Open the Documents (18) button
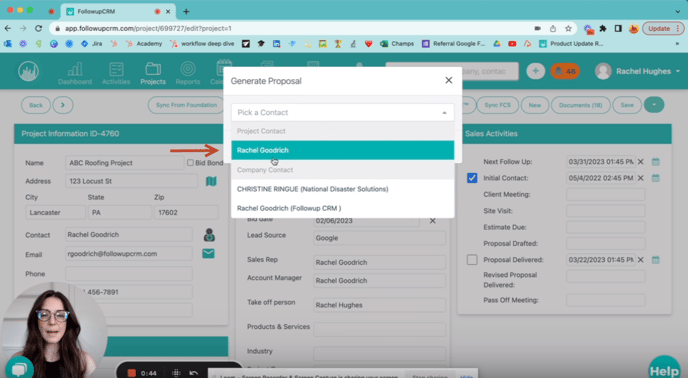The height and width of the screenshot is (378, 688). (580, 105)
